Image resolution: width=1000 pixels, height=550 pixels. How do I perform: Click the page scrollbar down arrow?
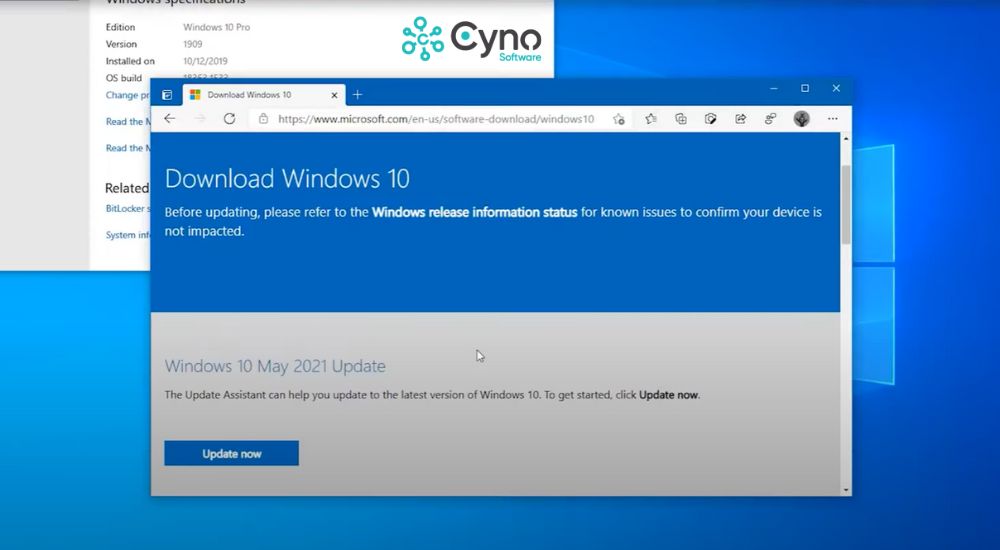(846, 490)
